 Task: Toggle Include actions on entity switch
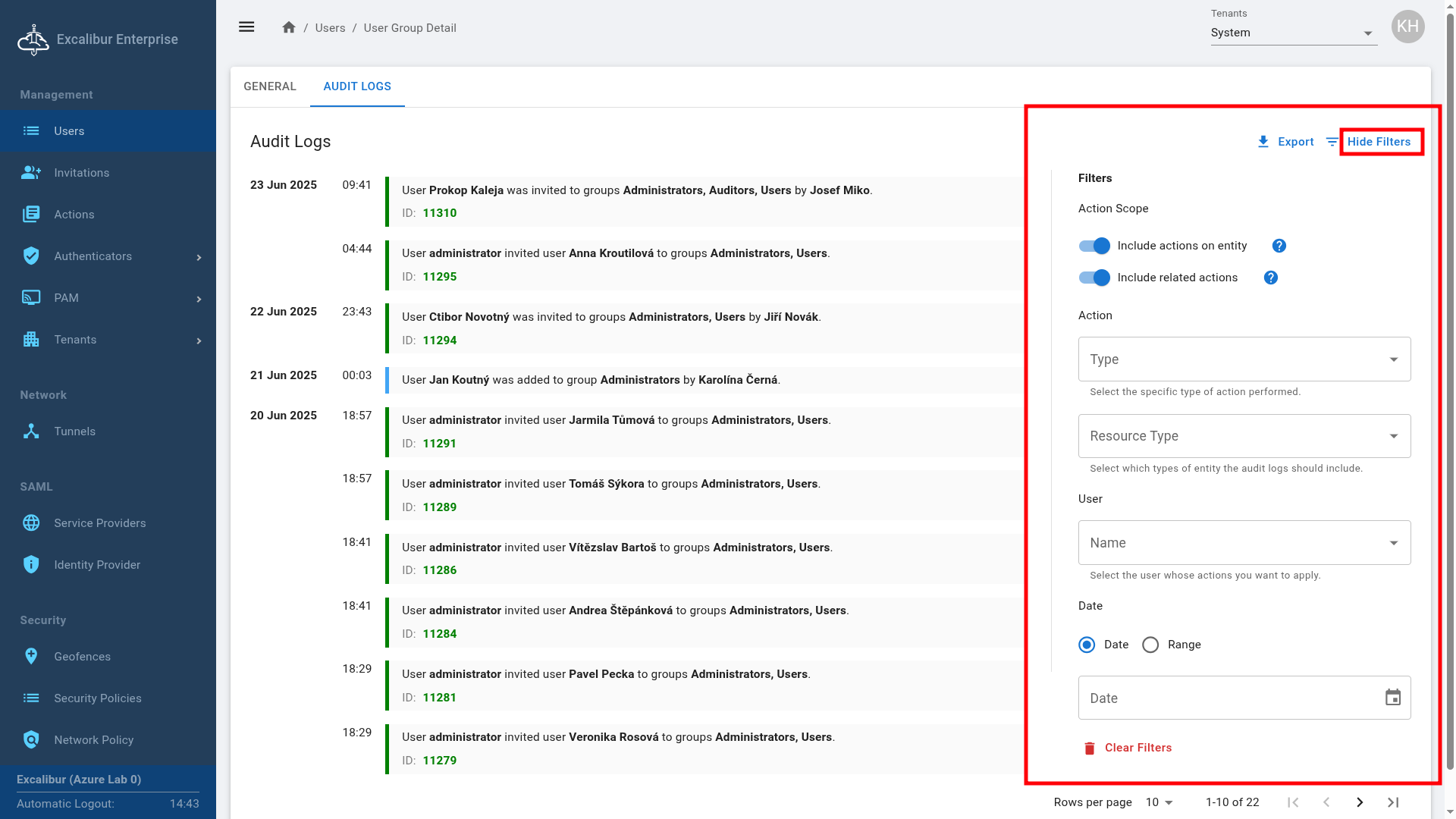[x=1094, y=246]
